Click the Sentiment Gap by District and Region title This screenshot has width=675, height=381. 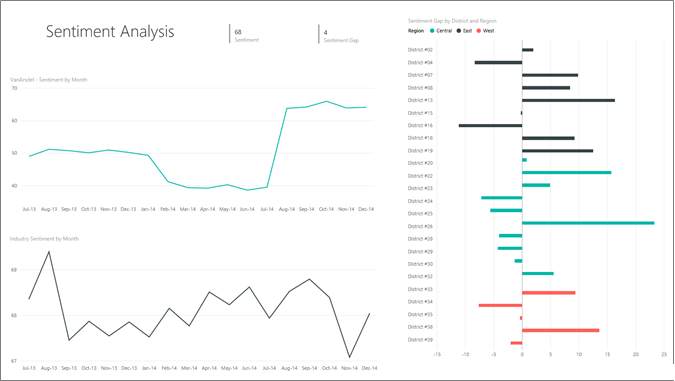click(452, 21)
